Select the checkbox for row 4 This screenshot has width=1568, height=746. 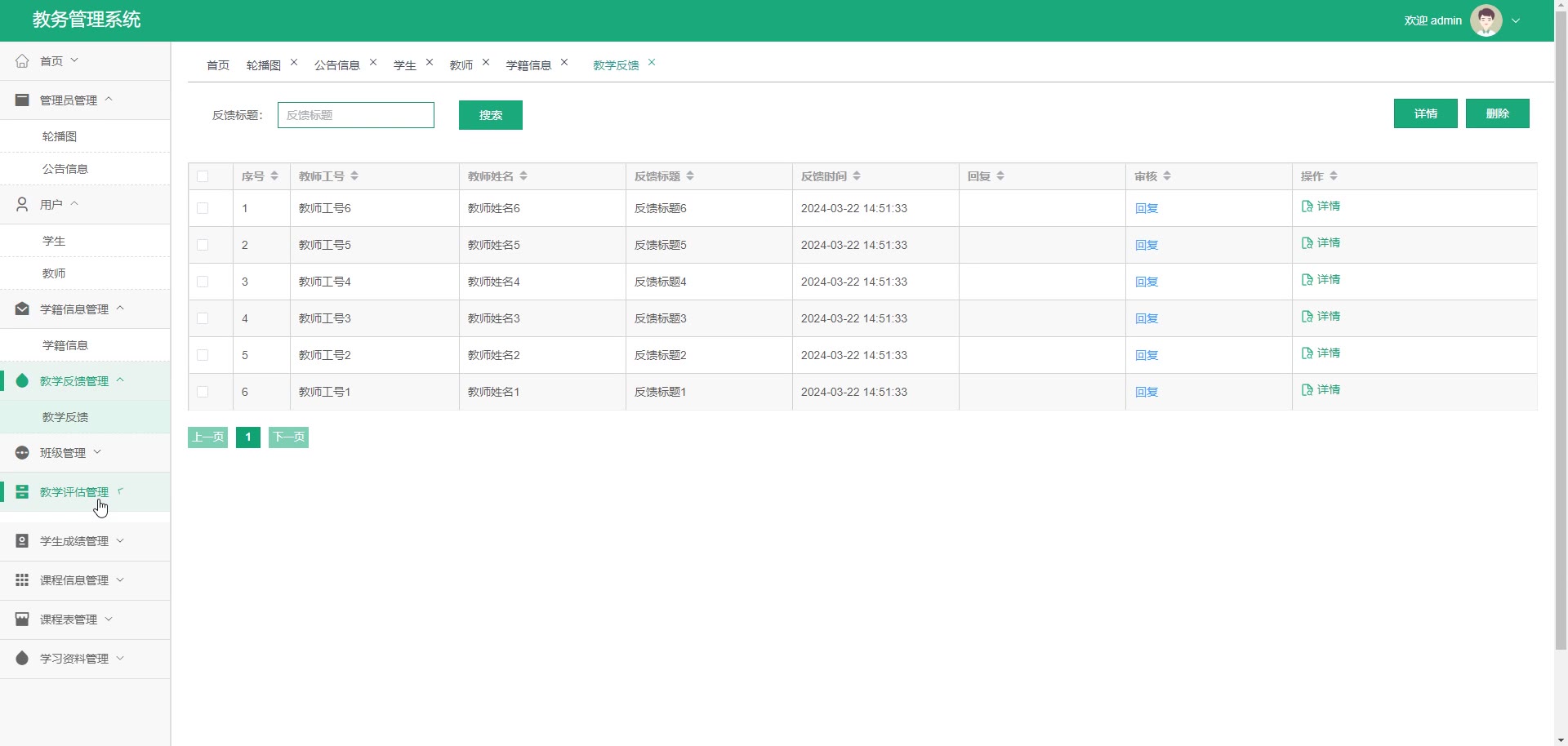[203, 318]
